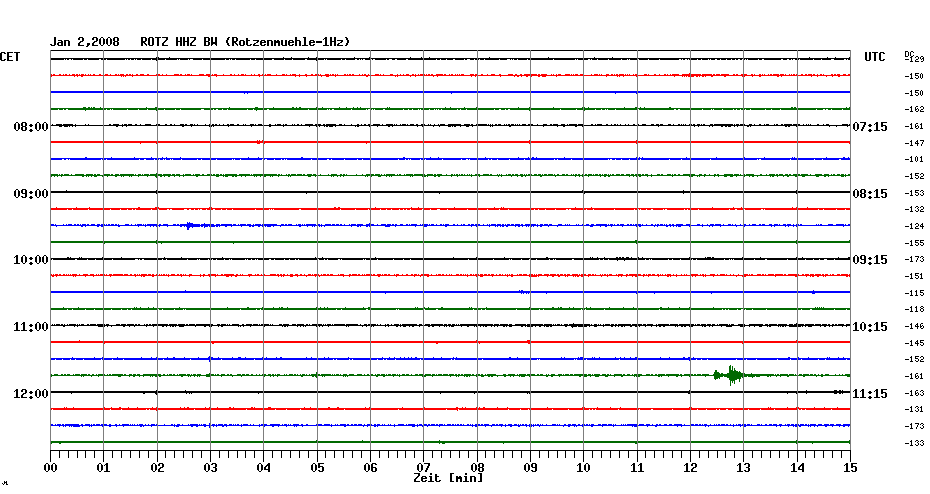Click the 08:15 UTC time label
This screenshot has width=930, height=494.
click(x=870, y=193)
